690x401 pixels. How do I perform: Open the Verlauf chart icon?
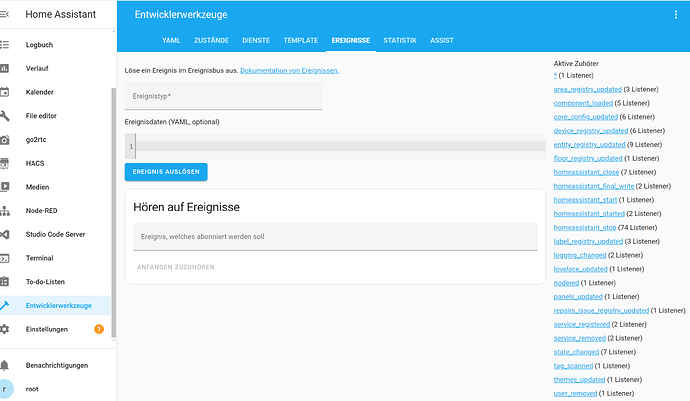(6, 68)
